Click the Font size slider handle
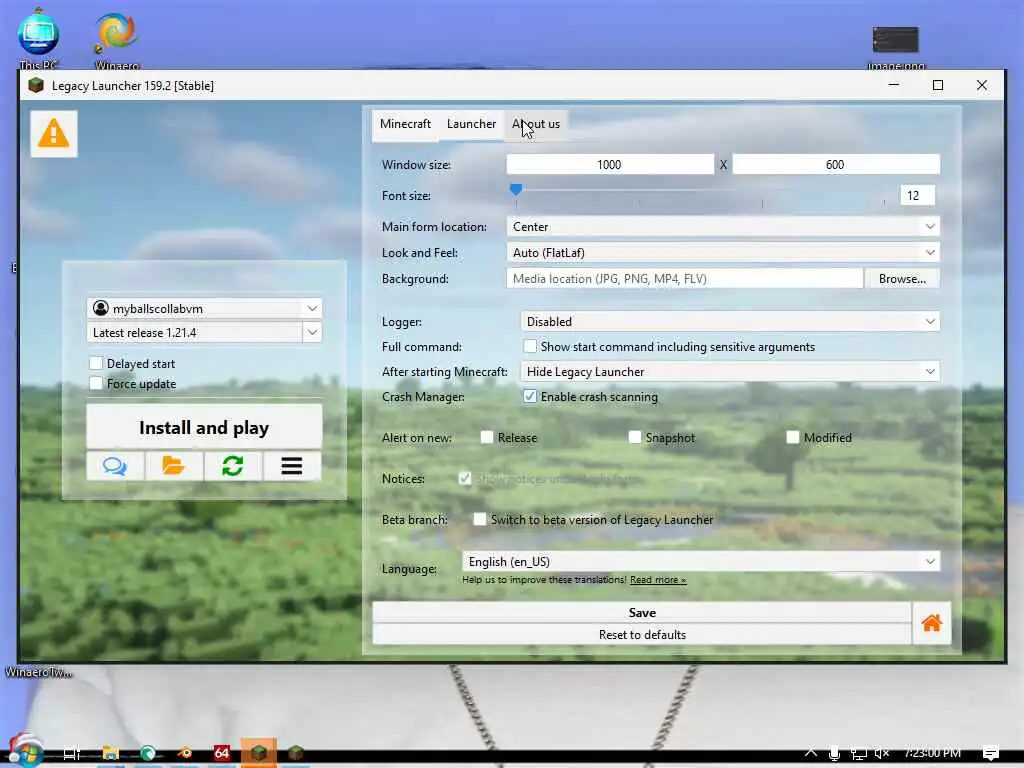The width and height of the screenshot is (1024, 768). [516, 189]
